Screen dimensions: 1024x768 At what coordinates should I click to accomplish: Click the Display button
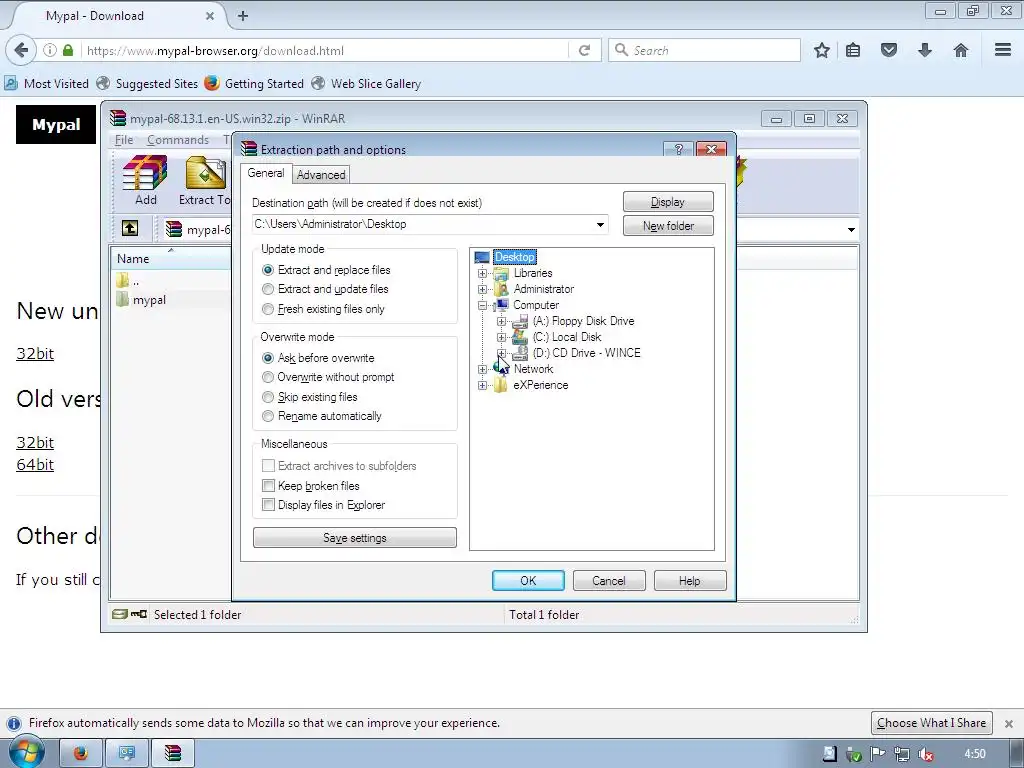click(x=667, y=202)
